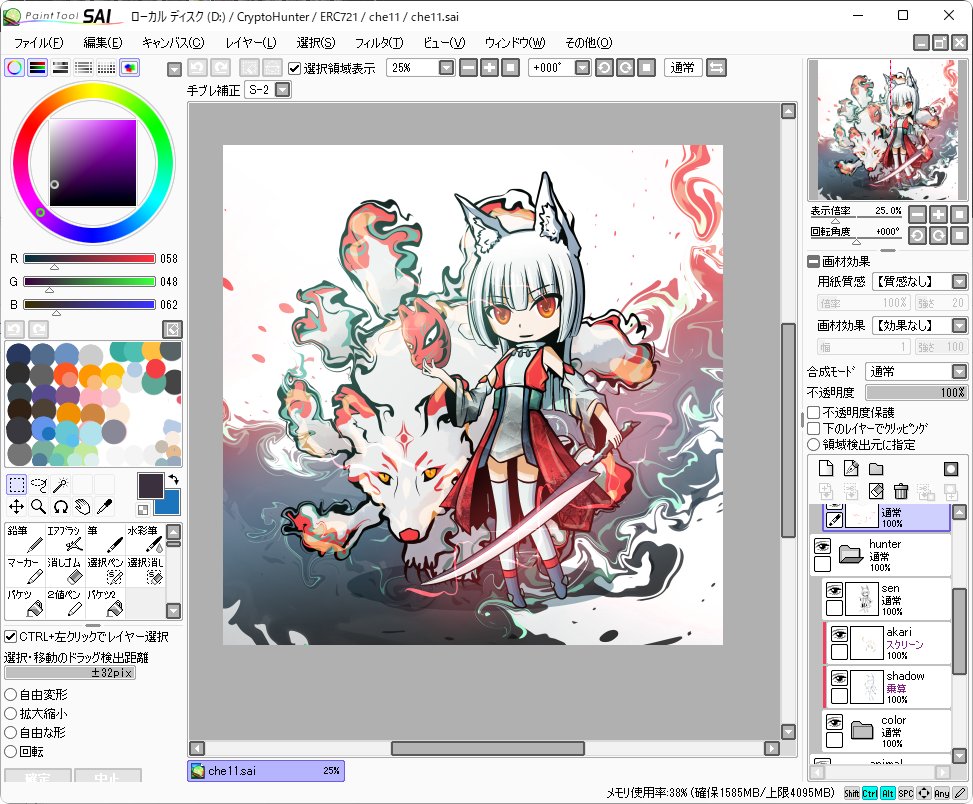Hide the shadow layer
This screenshot has width=973, height=804.
click(x=840, y=678)
